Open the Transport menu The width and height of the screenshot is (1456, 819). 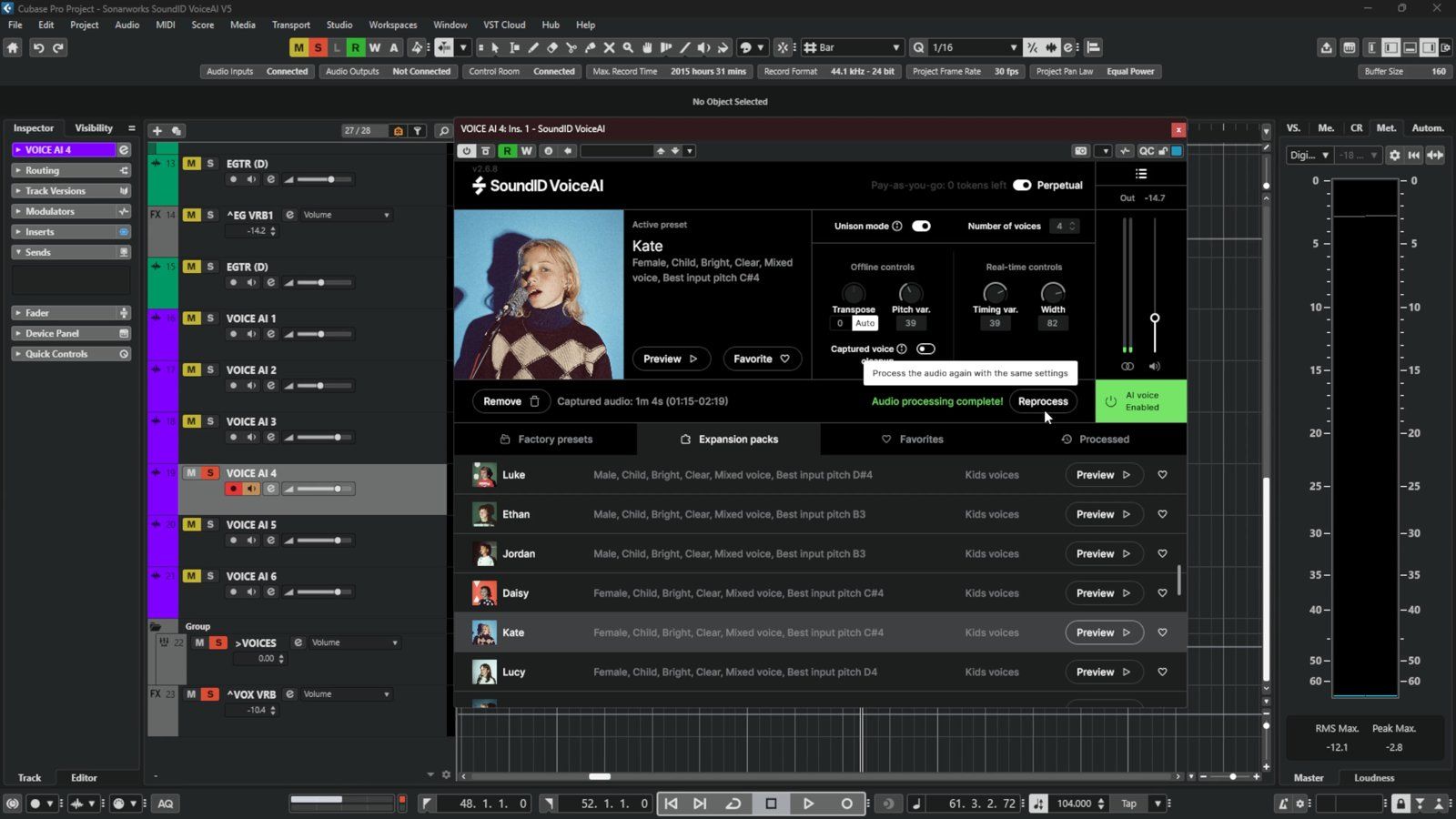click(x=291, y=25)
